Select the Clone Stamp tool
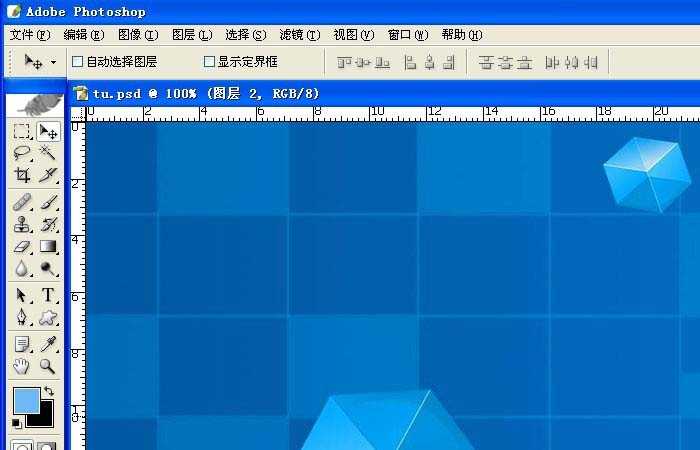Viewport: 700px width, 450px height. 21,224
